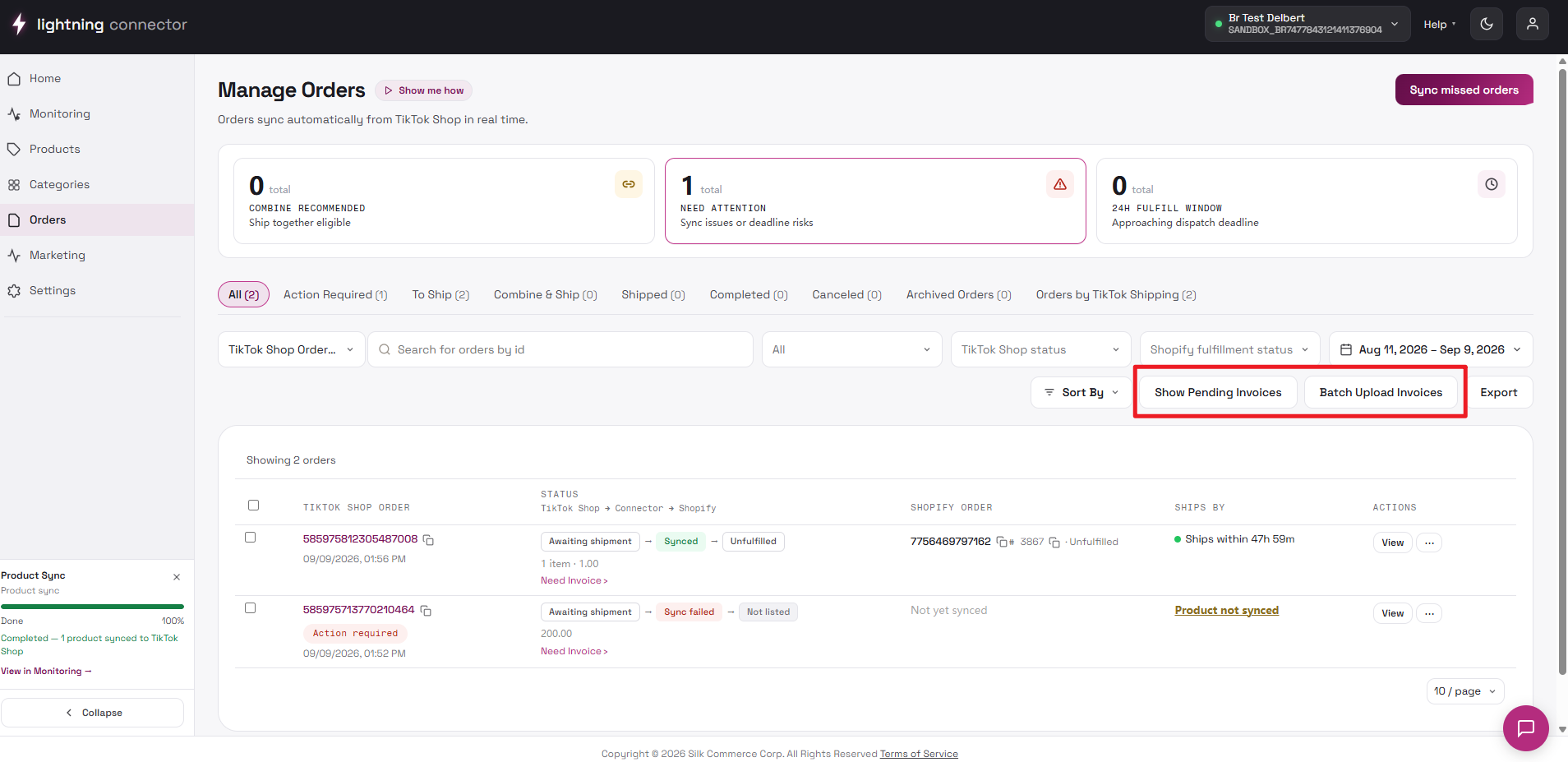The height and width of the screenshot is (762, 1568).
Task: Click Sync missed orders button
Action: click(1464, 90)
